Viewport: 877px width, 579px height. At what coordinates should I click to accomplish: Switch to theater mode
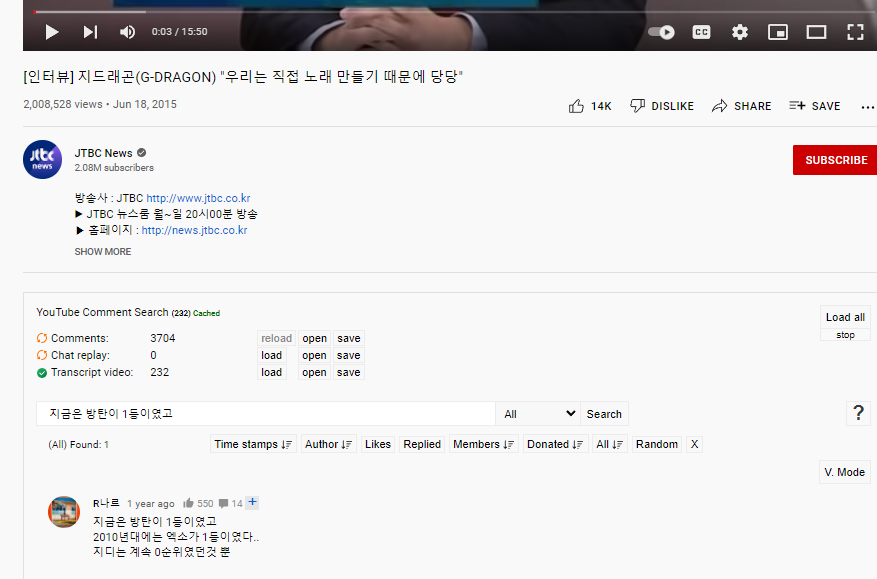pyautogui.click(x=816, y=32)
